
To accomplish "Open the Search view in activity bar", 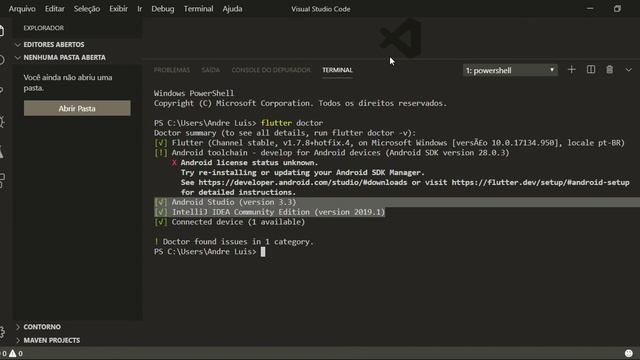I will pos(2,60).
